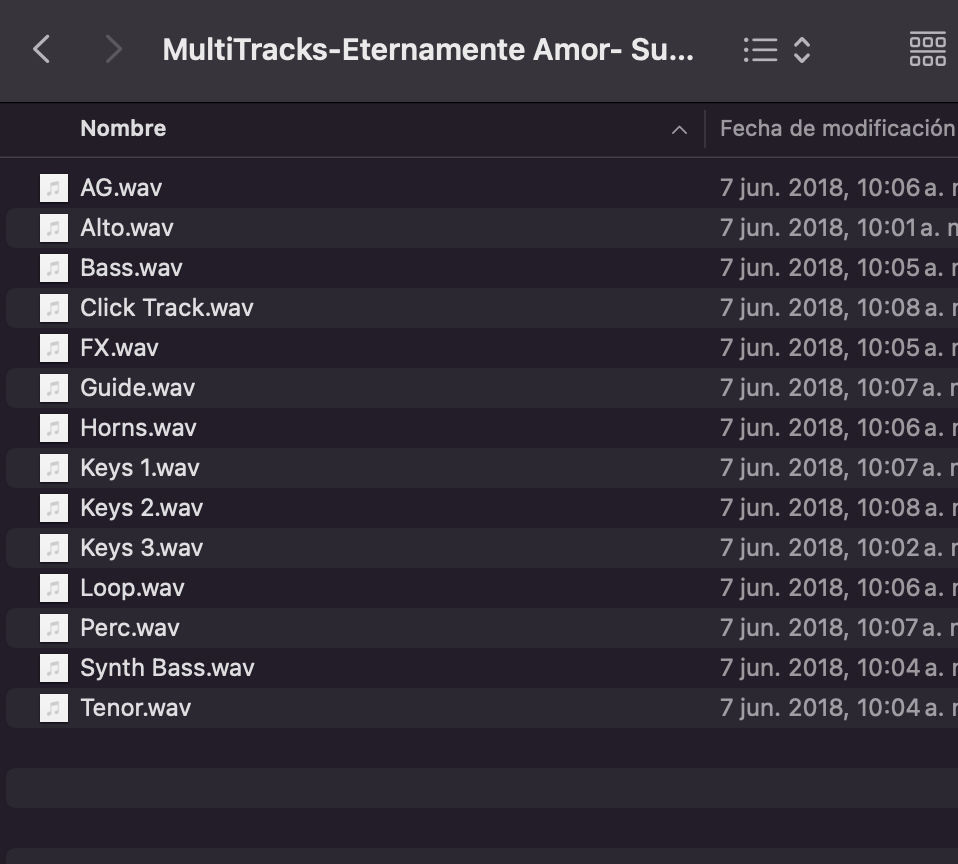
Task: Click the Synth Bass.wav file name
Action: pos(167,668)
